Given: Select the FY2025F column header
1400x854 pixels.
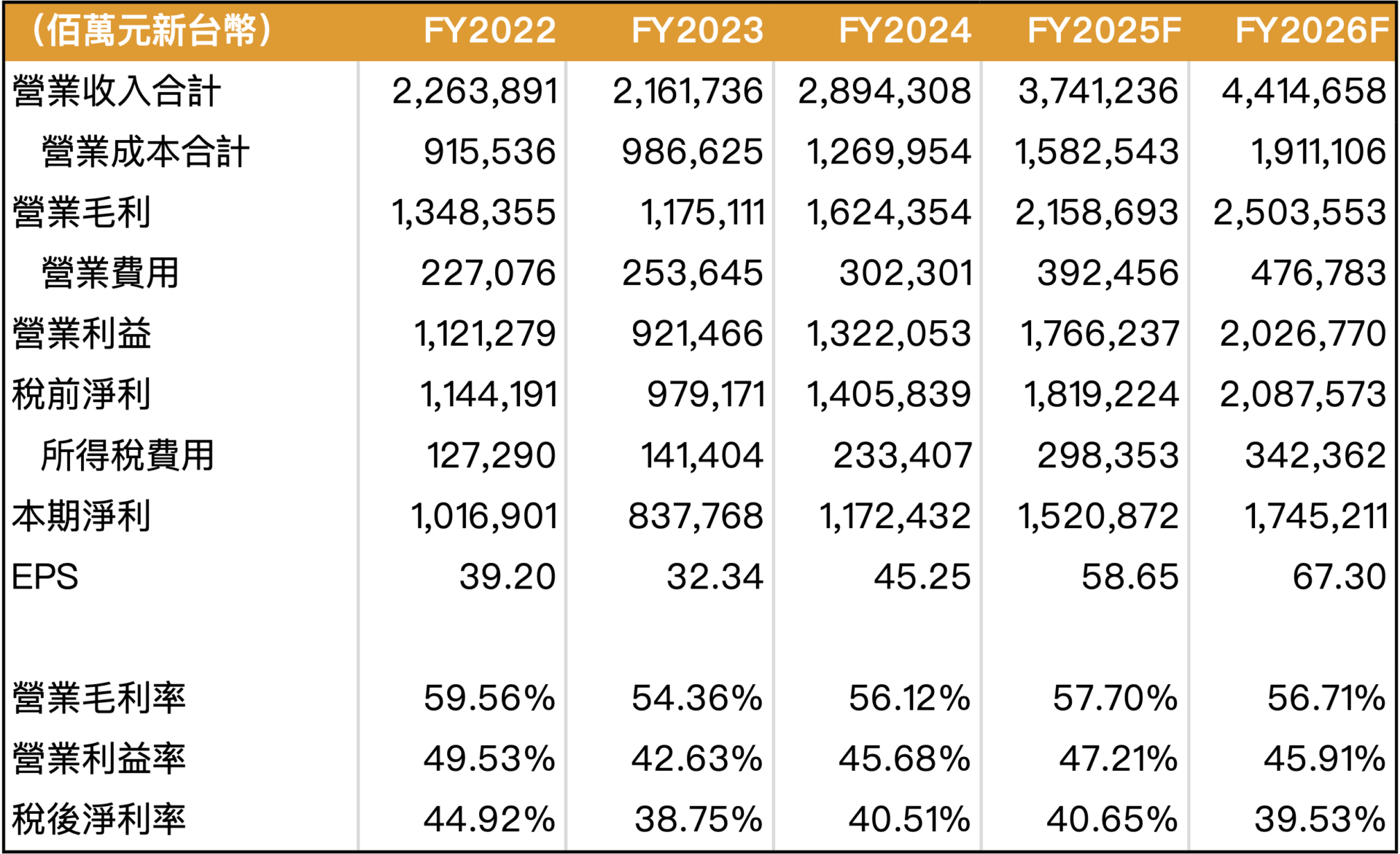Looking at the screenshot, I should point(1104,31).
